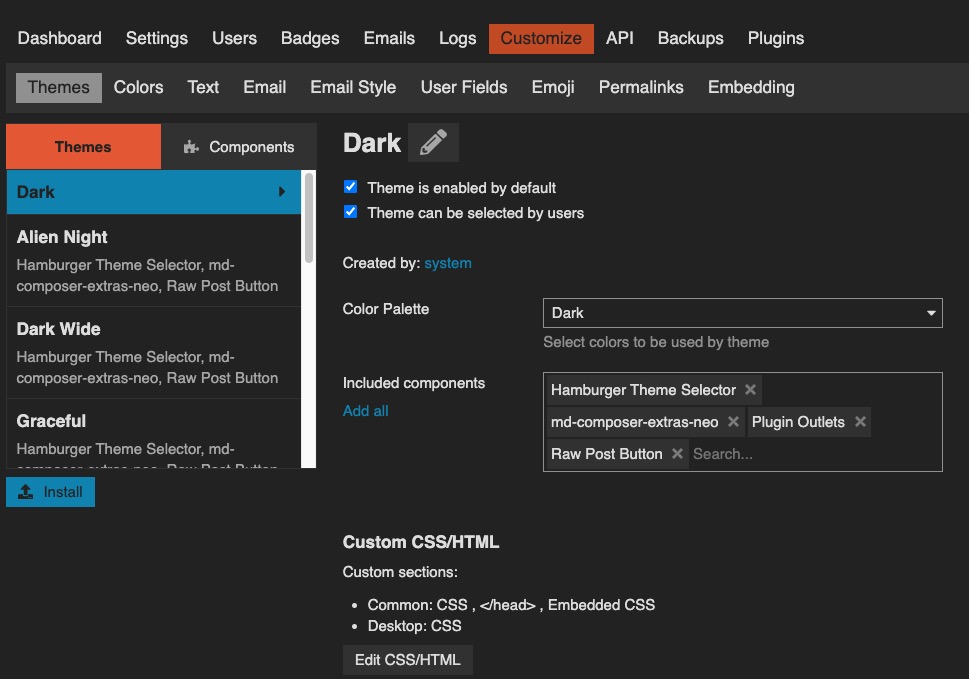Remove Hamburger Theme Selector component
The width and height of the screenshot is (969, 679).
pos(750,390)
